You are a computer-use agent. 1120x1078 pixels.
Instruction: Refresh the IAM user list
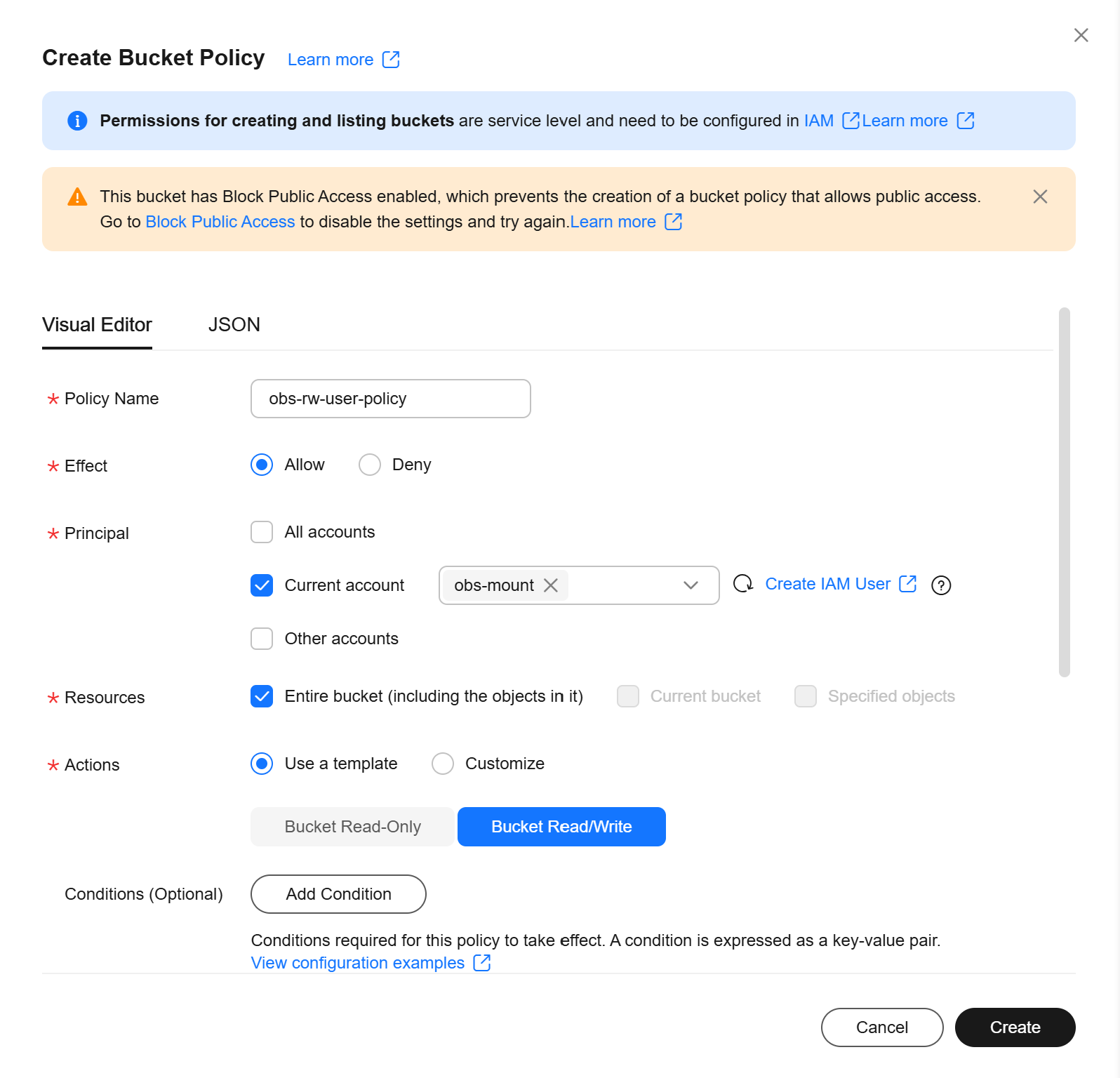coord(742,584)
